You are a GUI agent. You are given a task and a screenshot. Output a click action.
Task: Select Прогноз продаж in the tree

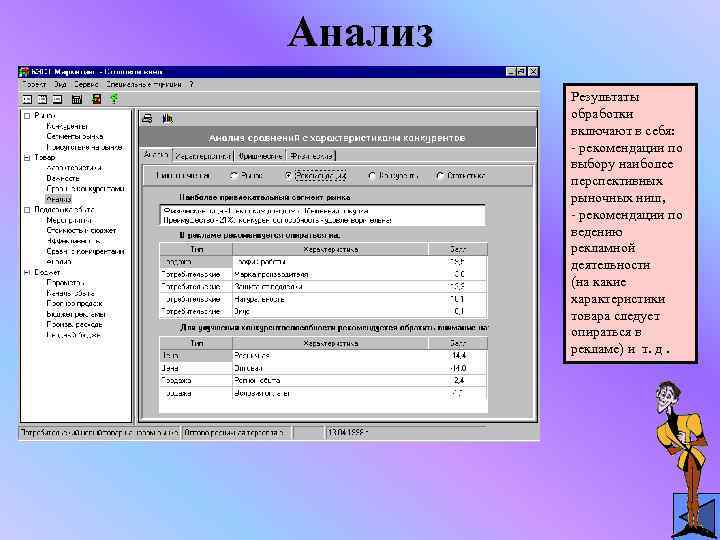74,304
